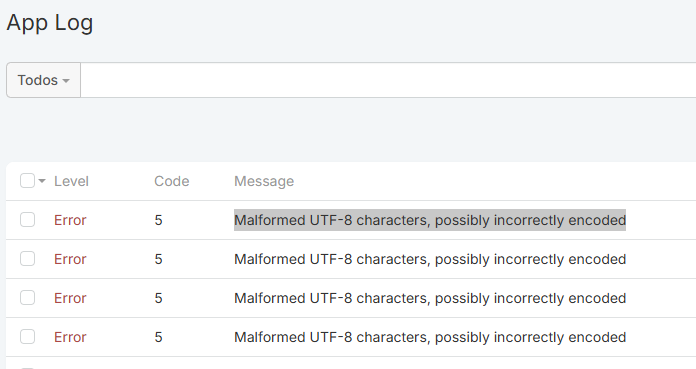Screen dimensions: 696x369
Task: Check the second Error row checkbox
Action: 28,259
